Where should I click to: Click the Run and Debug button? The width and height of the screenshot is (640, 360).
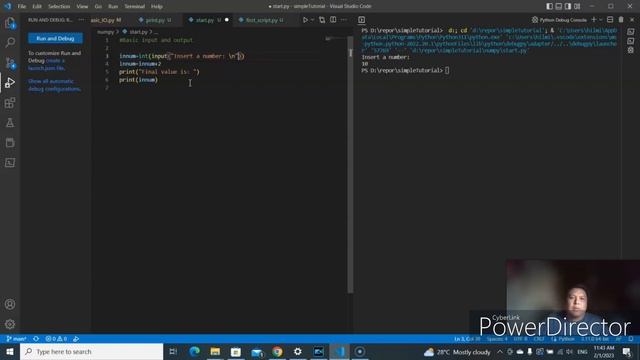[x=56, y=38]
